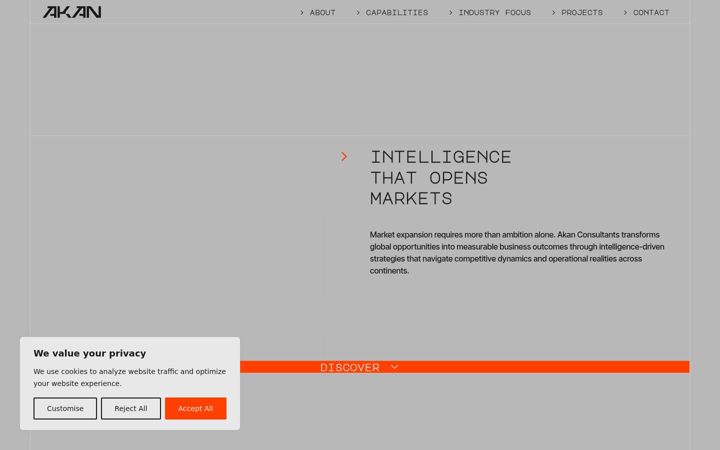Click the orange arrow beside the headline
Viewport: 720px width, 450px height.
pyautogui.click(x=344, y=157)
